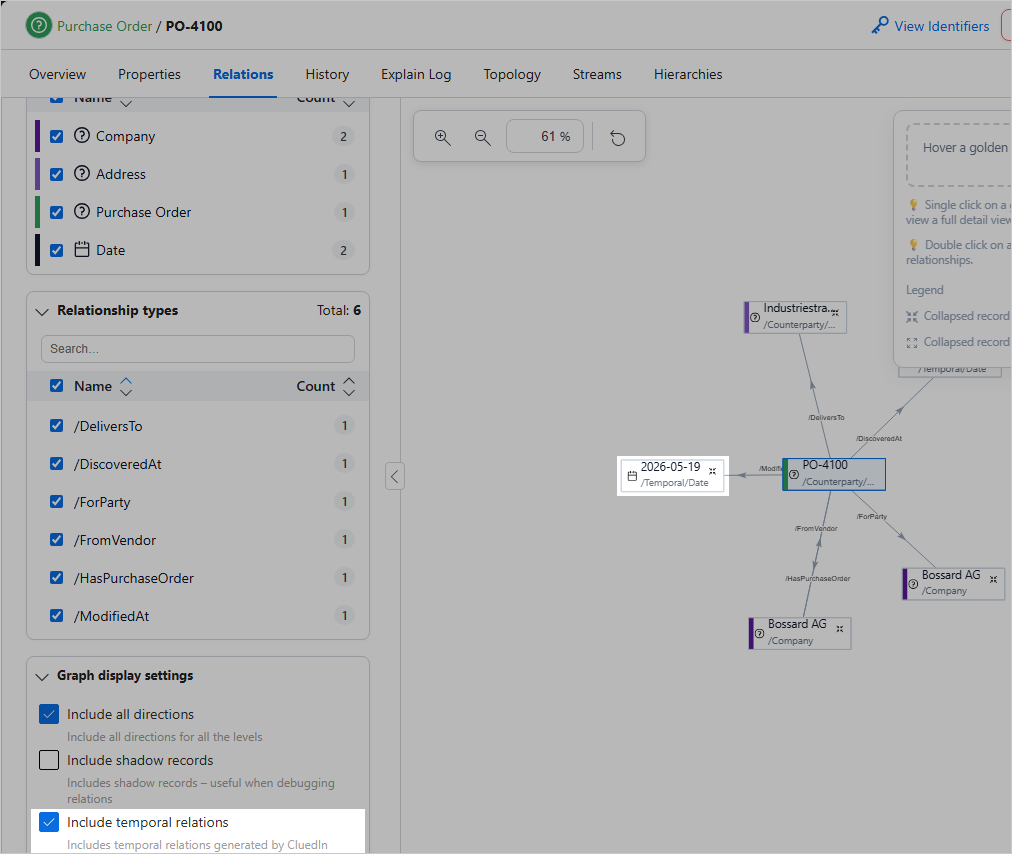Collapse the Graph display settings section
The width and height of the screenshot is (1012, 854).
pos(42,676)
